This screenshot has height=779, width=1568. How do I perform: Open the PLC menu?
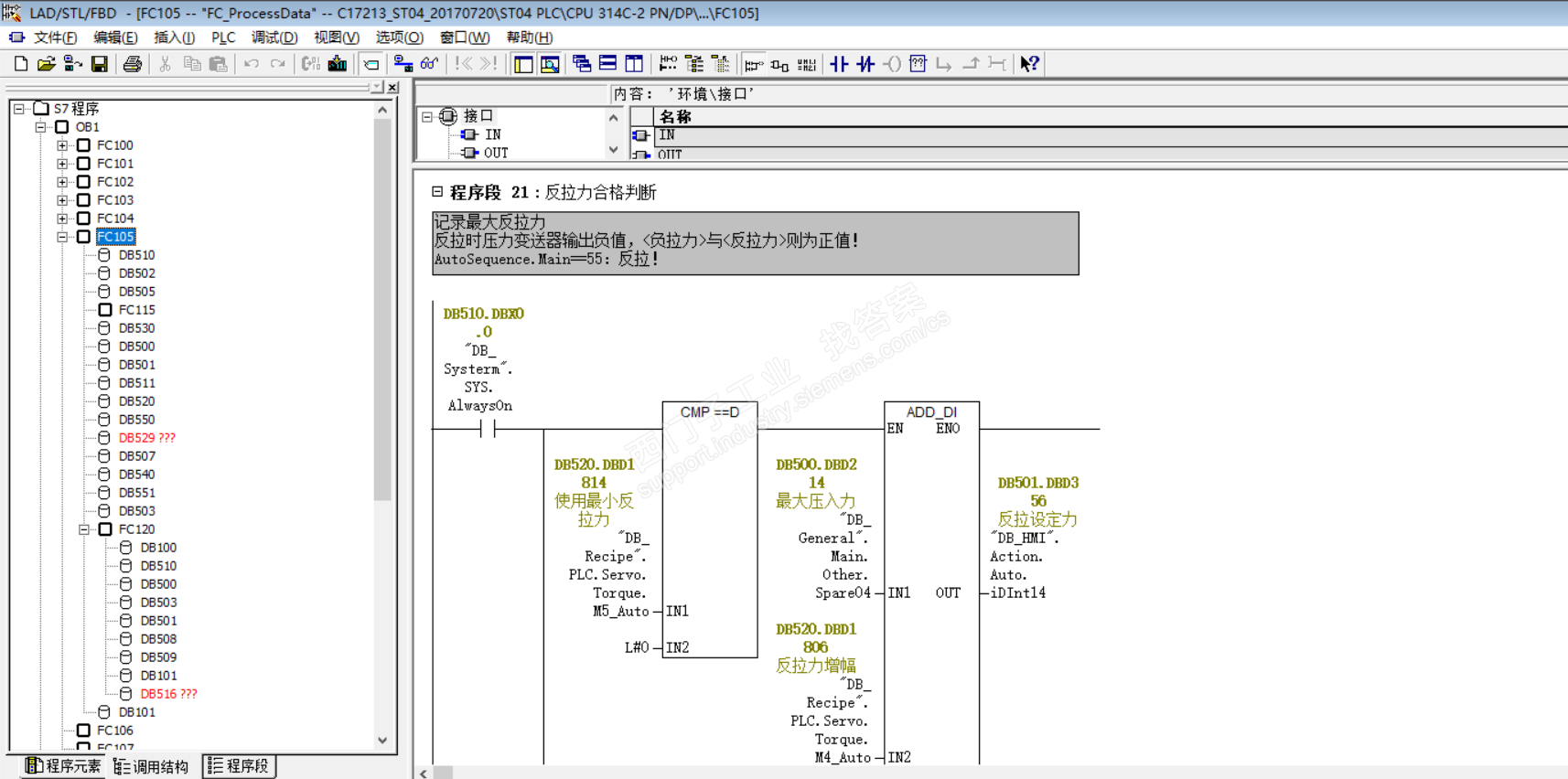point(223,37)
